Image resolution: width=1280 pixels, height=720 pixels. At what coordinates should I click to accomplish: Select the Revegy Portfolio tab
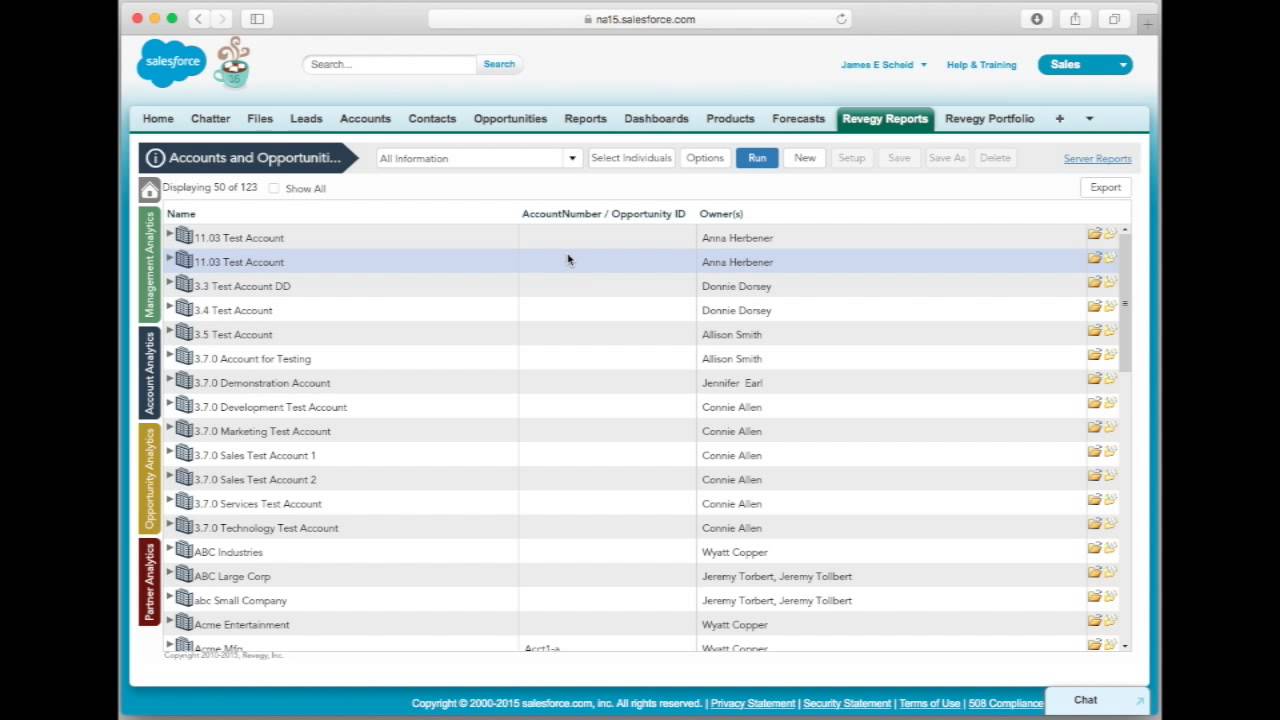[989, 118]
